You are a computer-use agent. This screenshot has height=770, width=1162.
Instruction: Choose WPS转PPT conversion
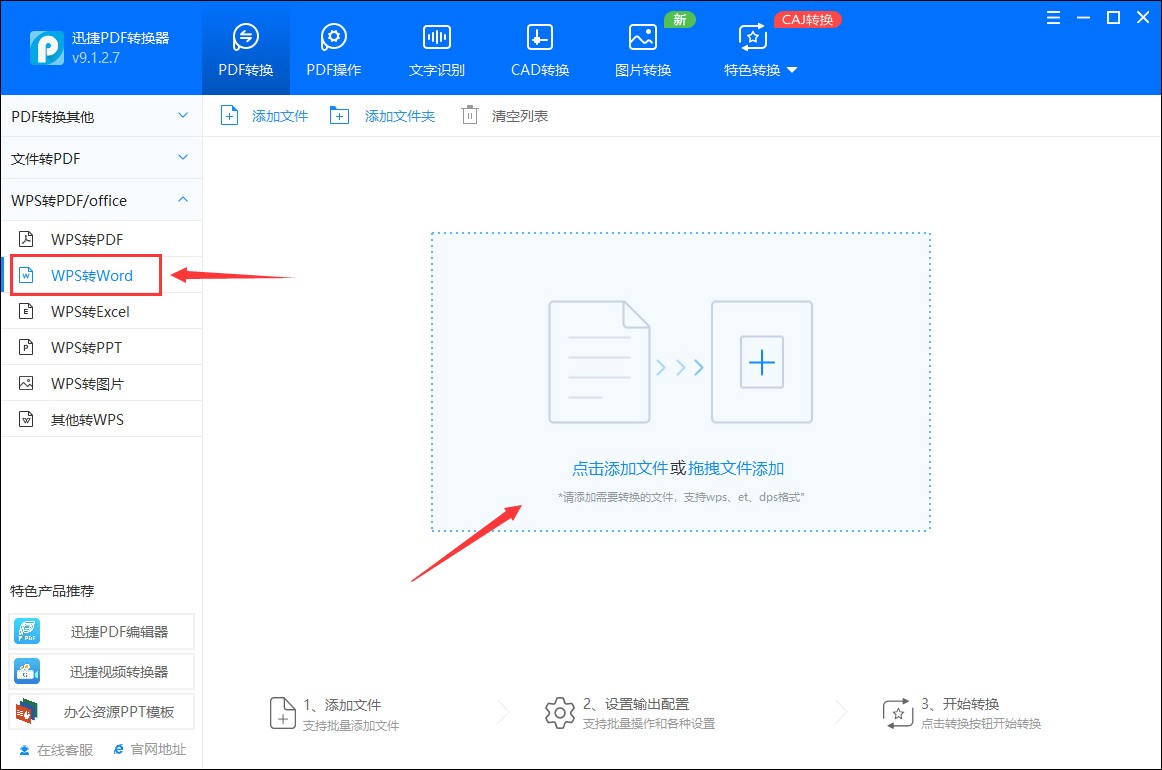[102, 347]
